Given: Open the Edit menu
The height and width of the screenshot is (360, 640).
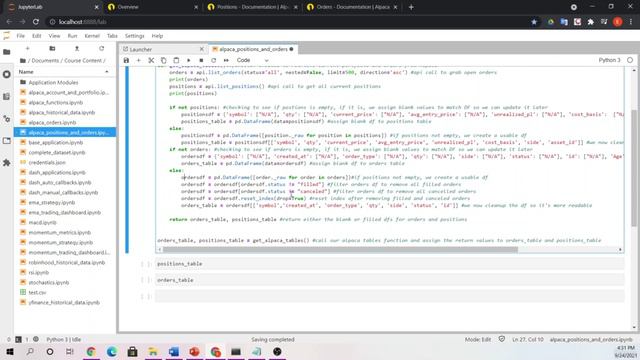Looking at the screenshot, I should tap(37, 36).
